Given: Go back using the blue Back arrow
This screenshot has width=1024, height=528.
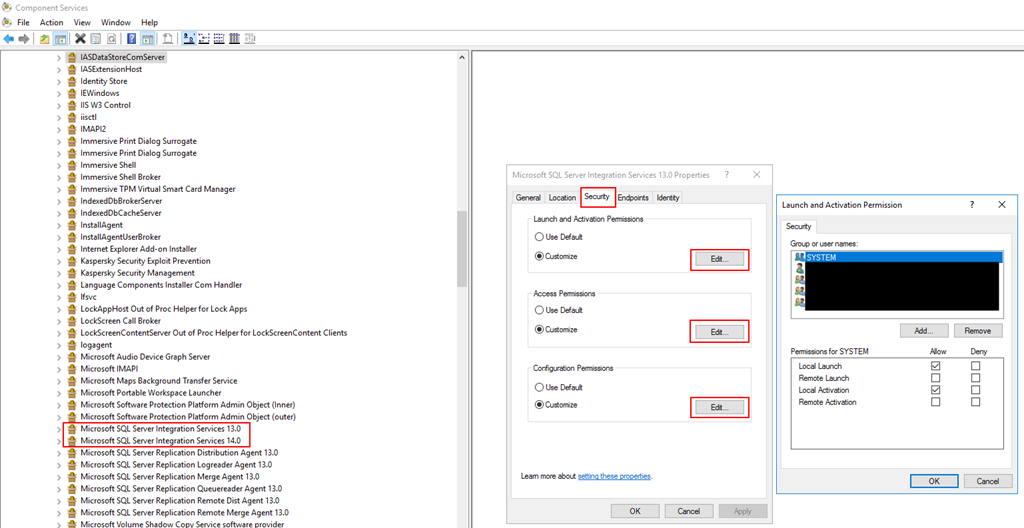Looking at the screenshot, I should click(x=8, y=39).
